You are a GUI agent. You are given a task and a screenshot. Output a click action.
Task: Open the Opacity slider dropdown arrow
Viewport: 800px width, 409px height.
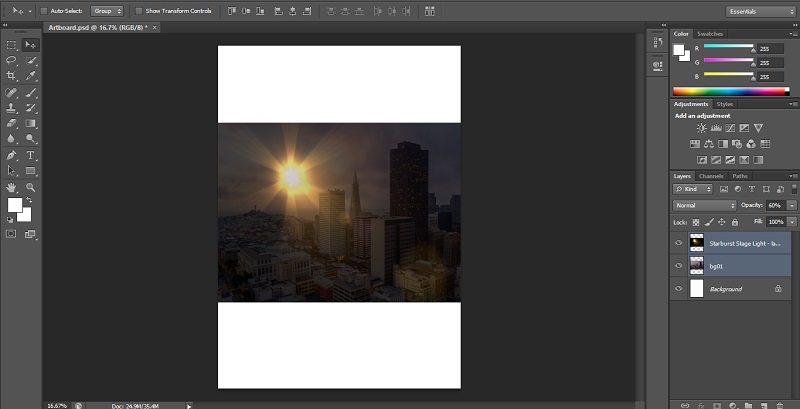click(792, 206)
